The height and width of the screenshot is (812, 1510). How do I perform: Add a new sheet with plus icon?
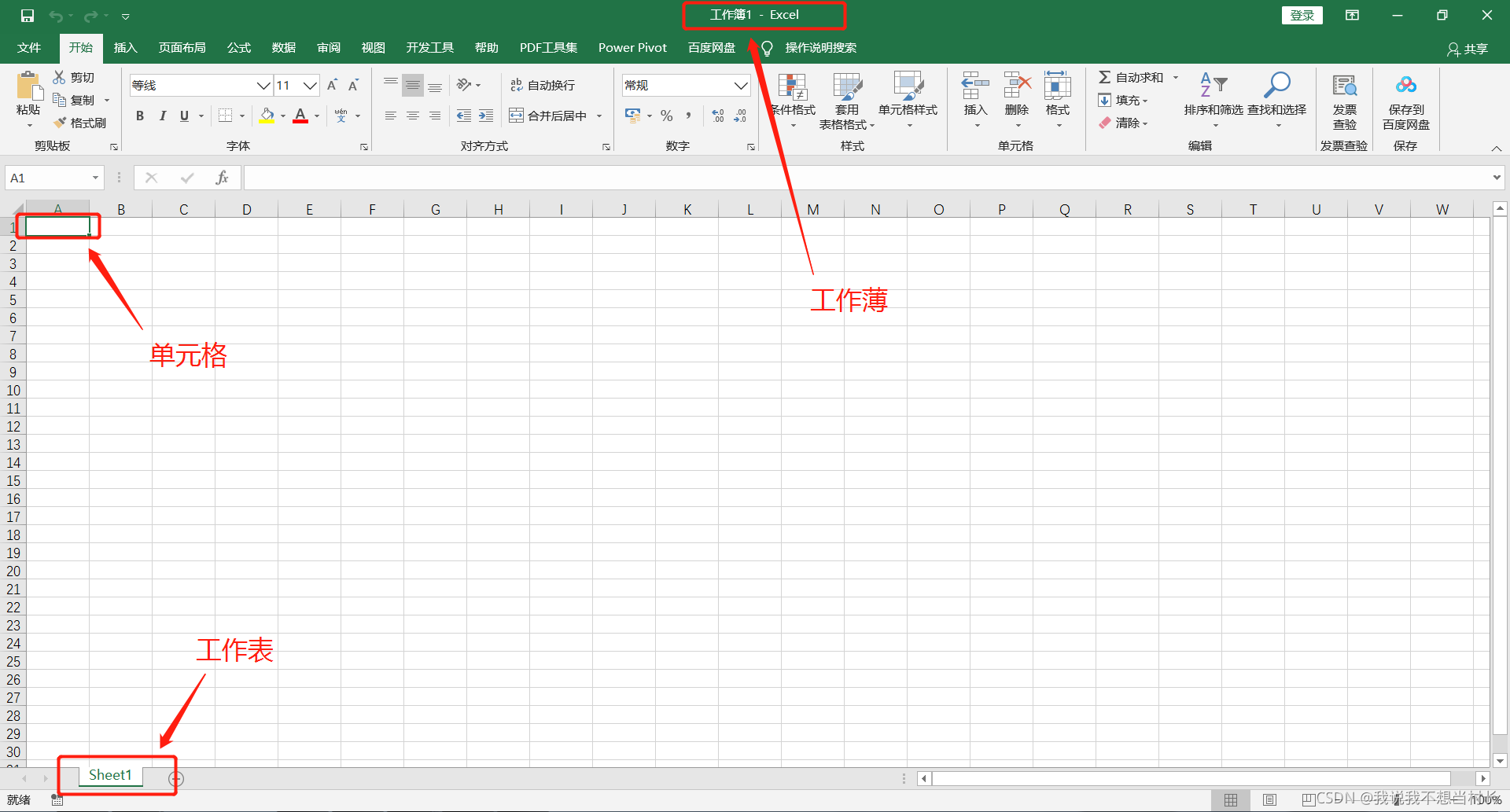[176, 779]
